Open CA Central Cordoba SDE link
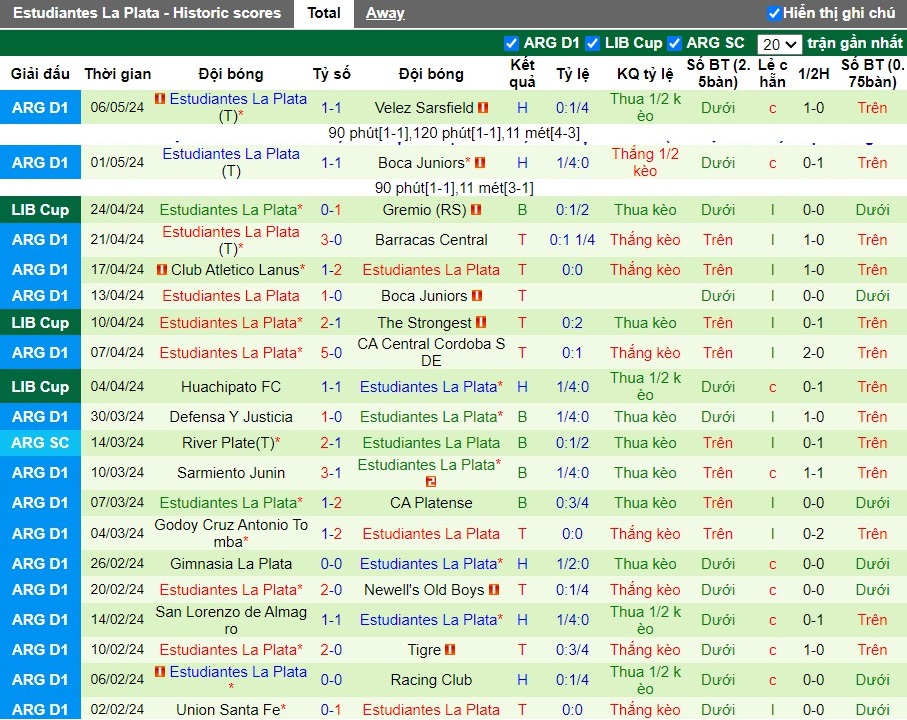 coord(431,352)
